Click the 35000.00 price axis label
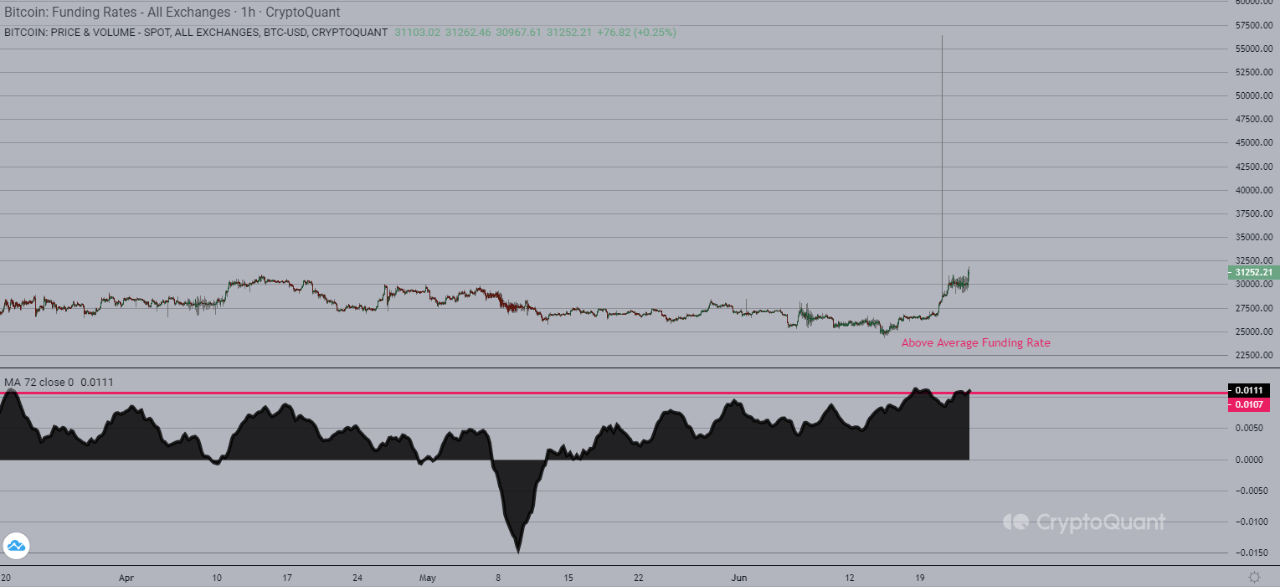 1254,237
